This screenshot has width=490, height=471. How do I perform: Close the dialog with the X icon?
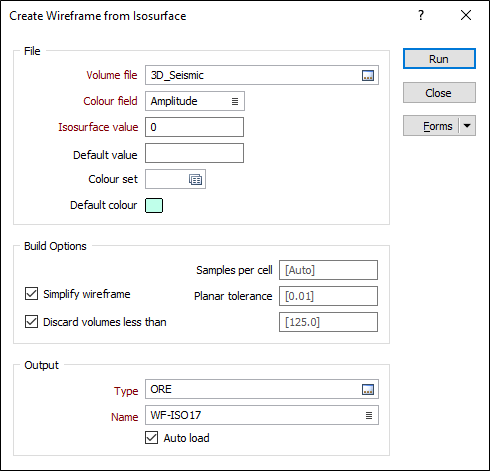(x=466, y=15)
